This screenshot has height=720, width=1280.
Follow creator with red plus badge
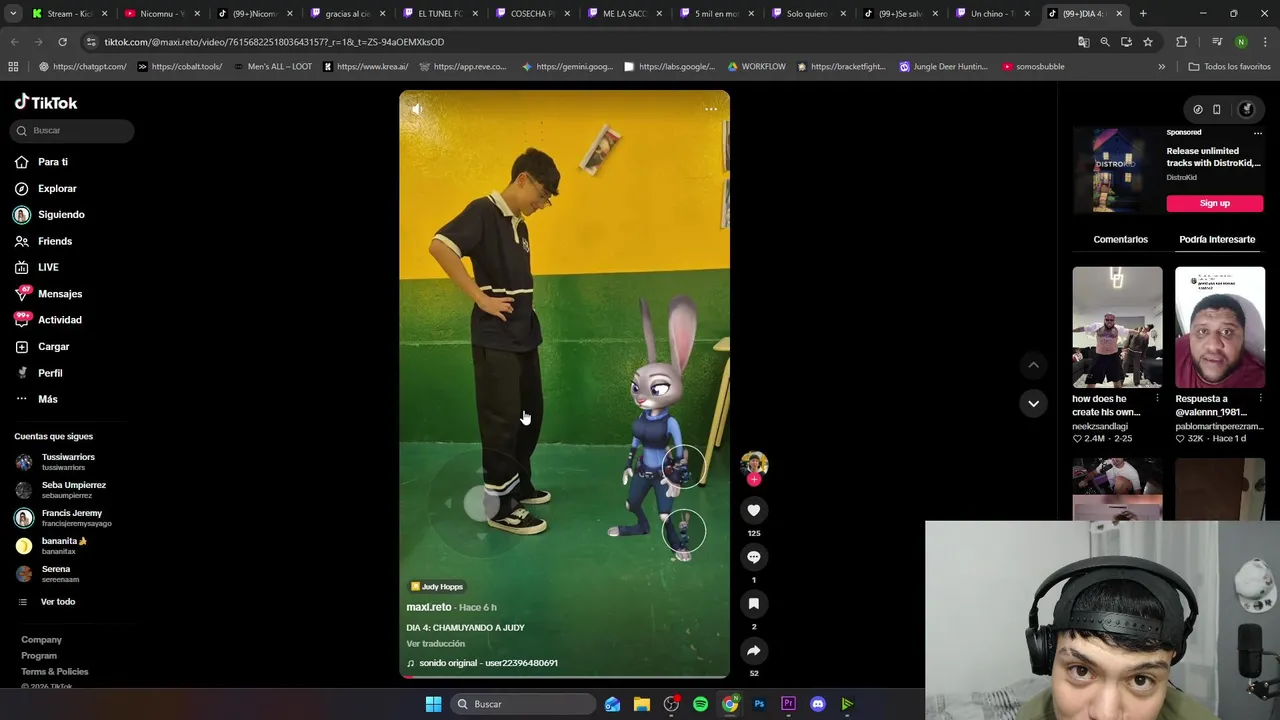(x=754, y=480)
